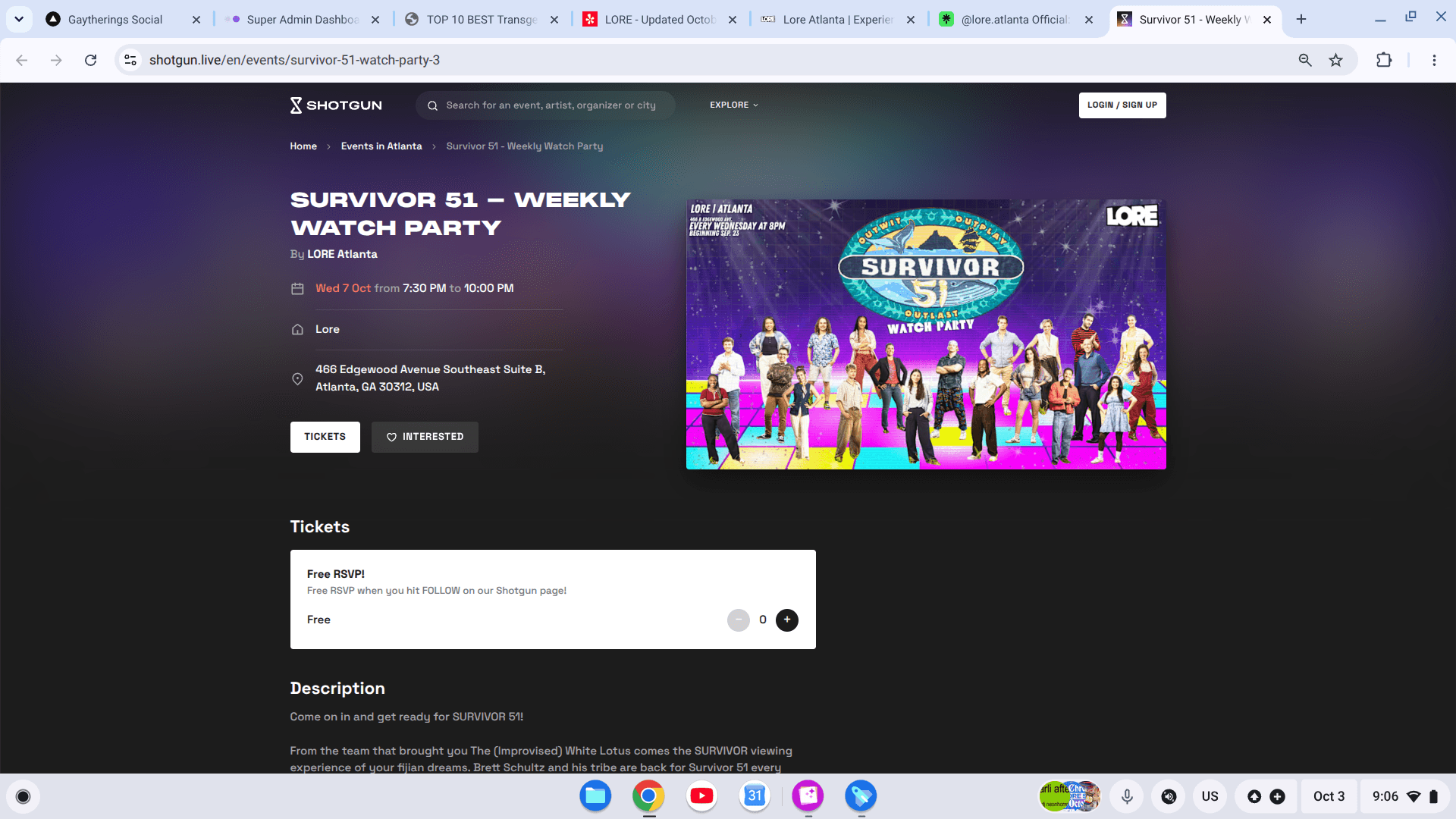This screenshot has width=1456, height=819.
Task: Click the search magnifier icon in site header
Action: [x=432, y=105]
